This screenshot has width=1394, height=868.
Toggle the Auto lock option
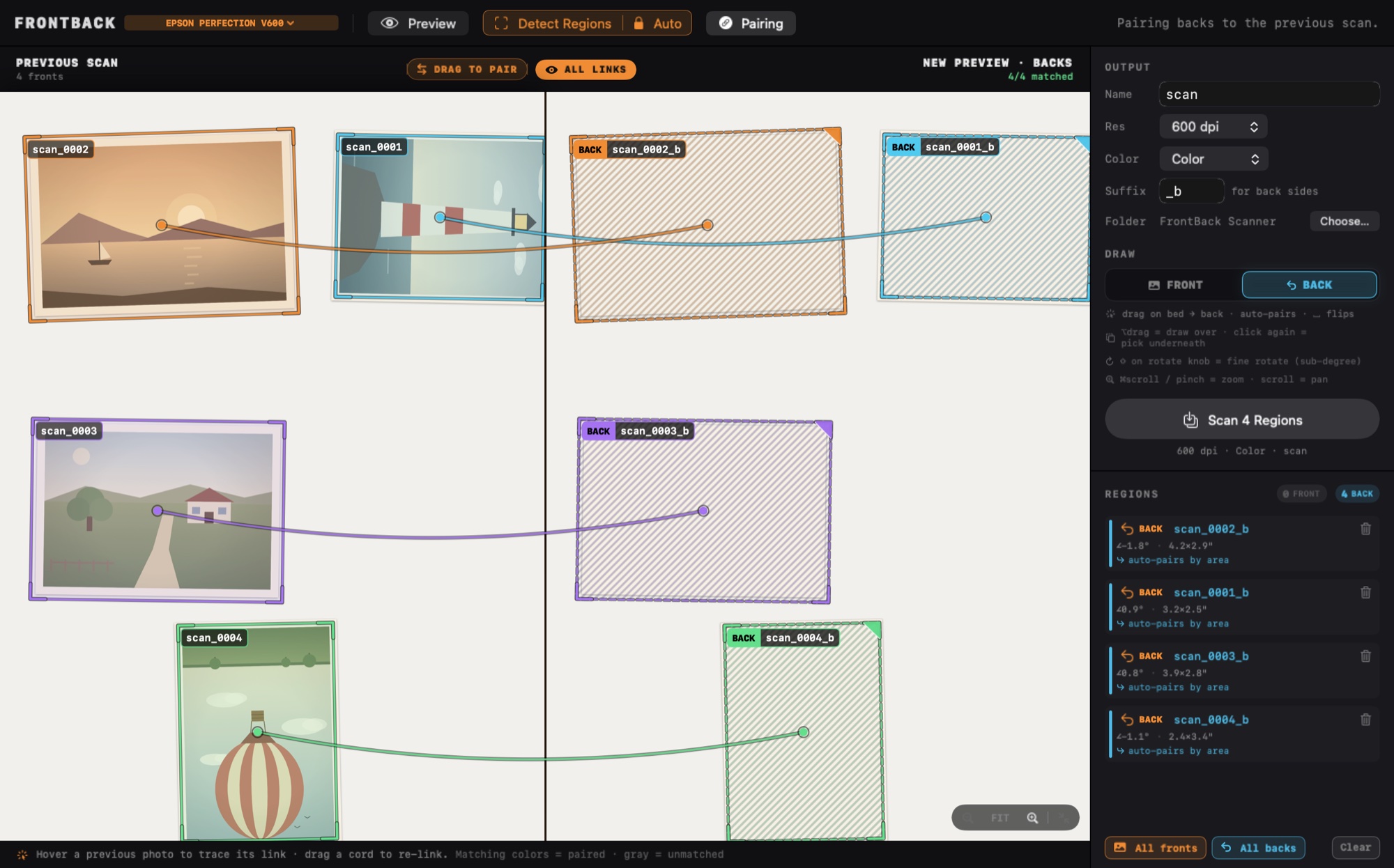657,24
